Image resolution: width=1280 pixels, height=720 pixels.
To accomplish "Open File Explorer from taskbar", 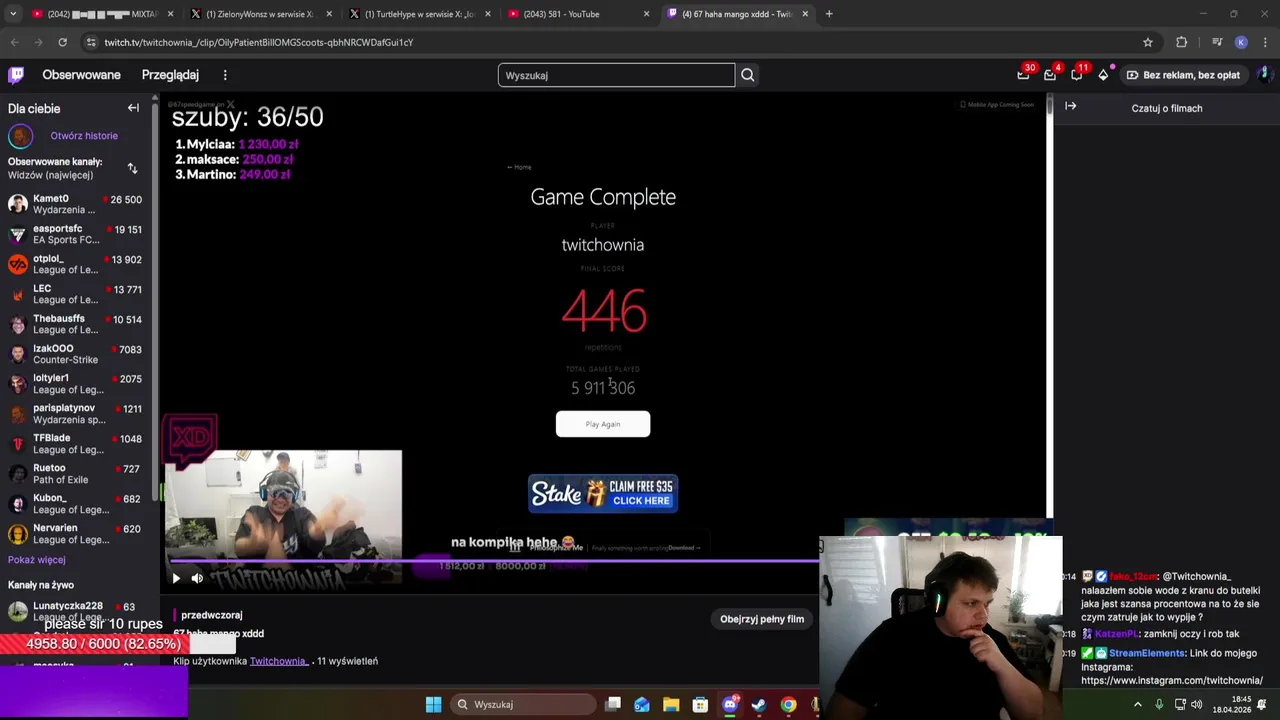I will point(671,704).
